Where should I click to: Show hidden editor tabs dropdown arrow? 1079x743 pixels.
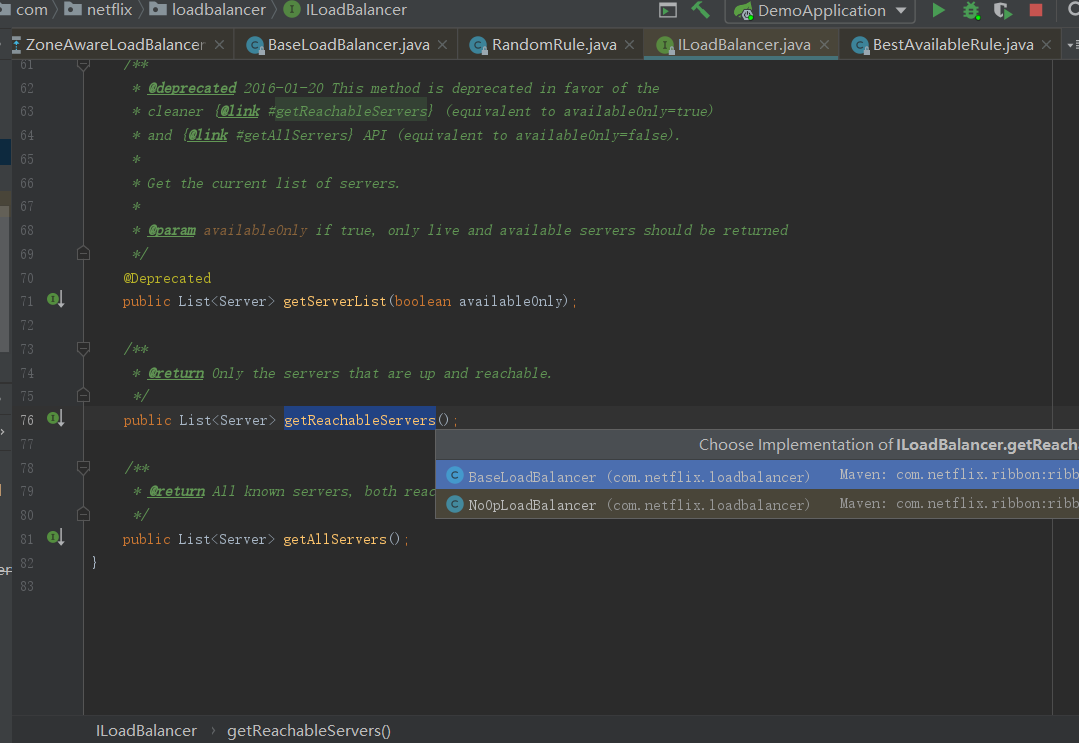pyautogui.click(x=1071, y=45)
